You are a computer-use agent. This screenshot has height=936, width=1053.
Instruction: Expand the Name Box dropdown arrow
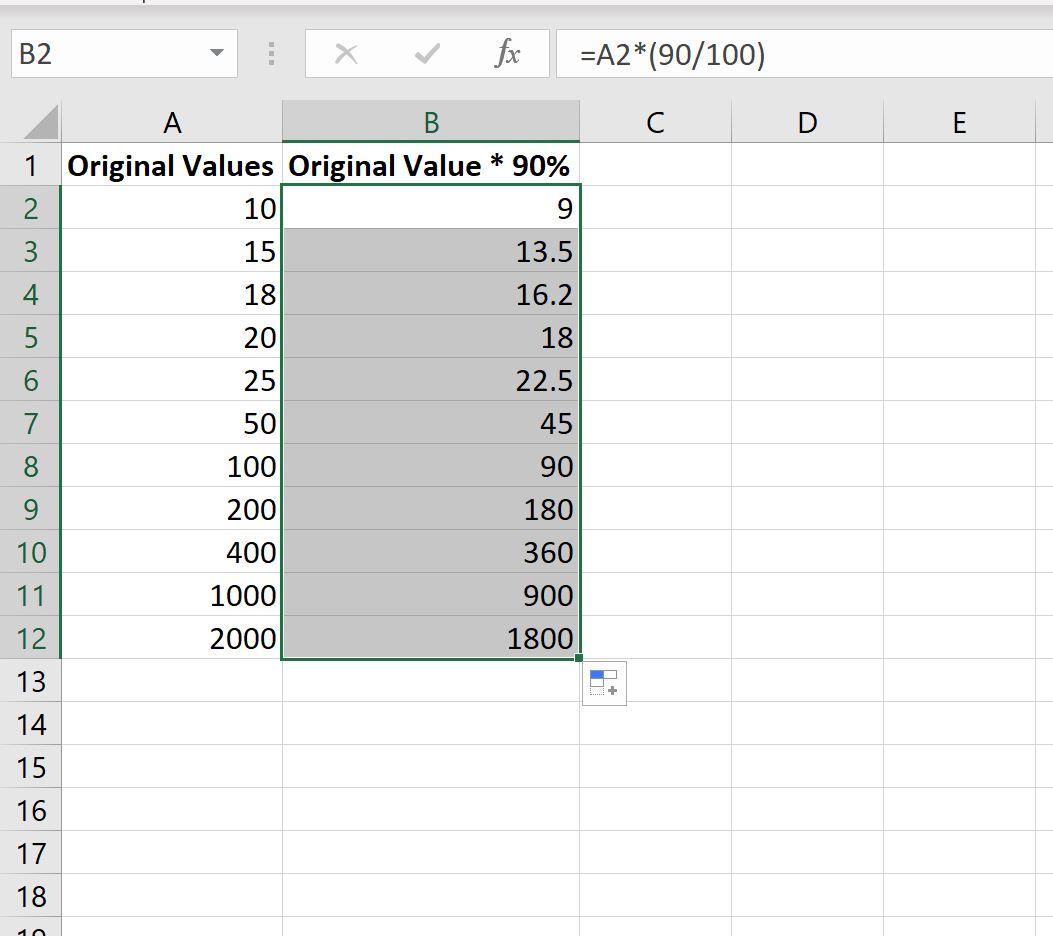[x=216, y=54]
